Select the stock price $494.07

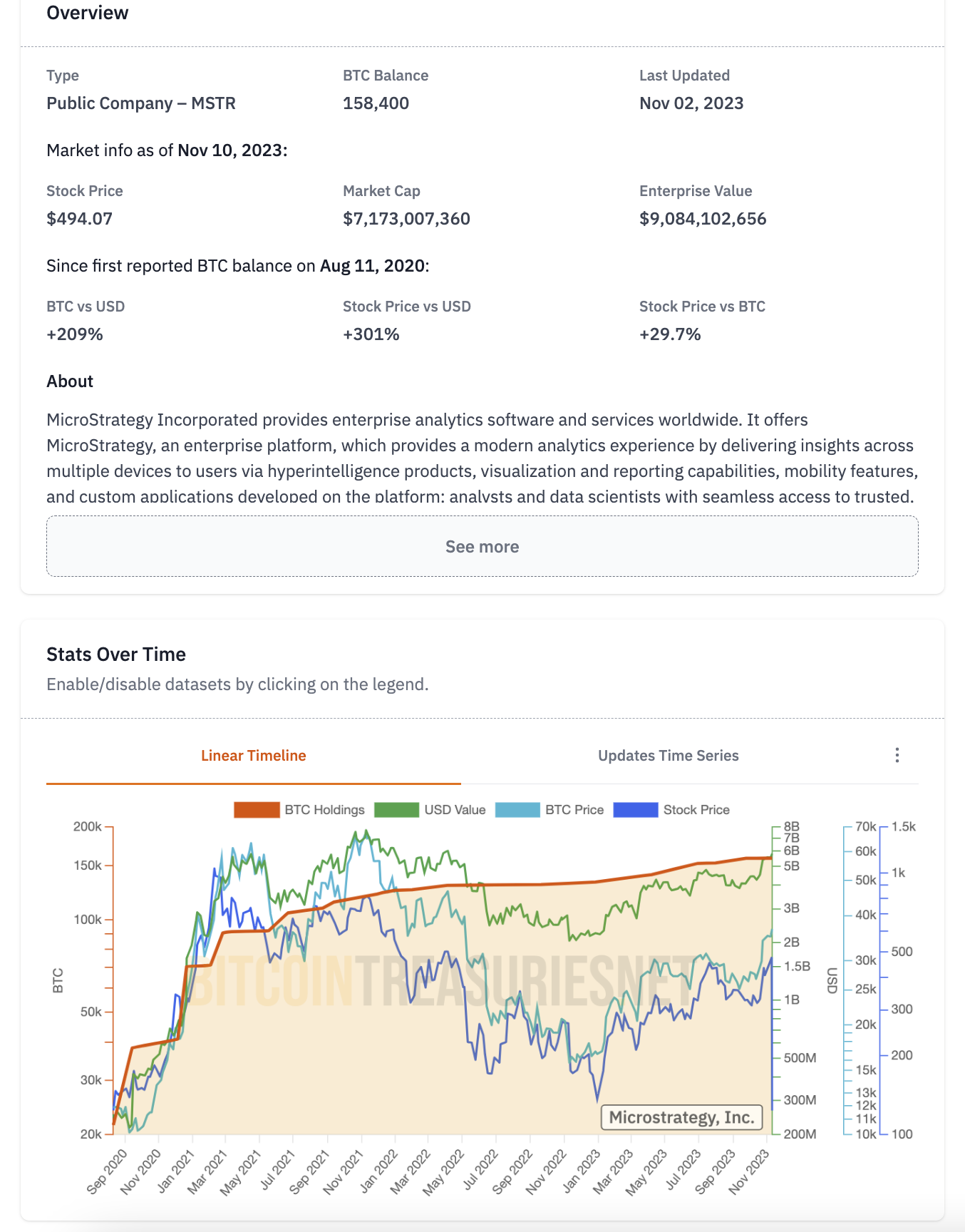coord(79,219)
